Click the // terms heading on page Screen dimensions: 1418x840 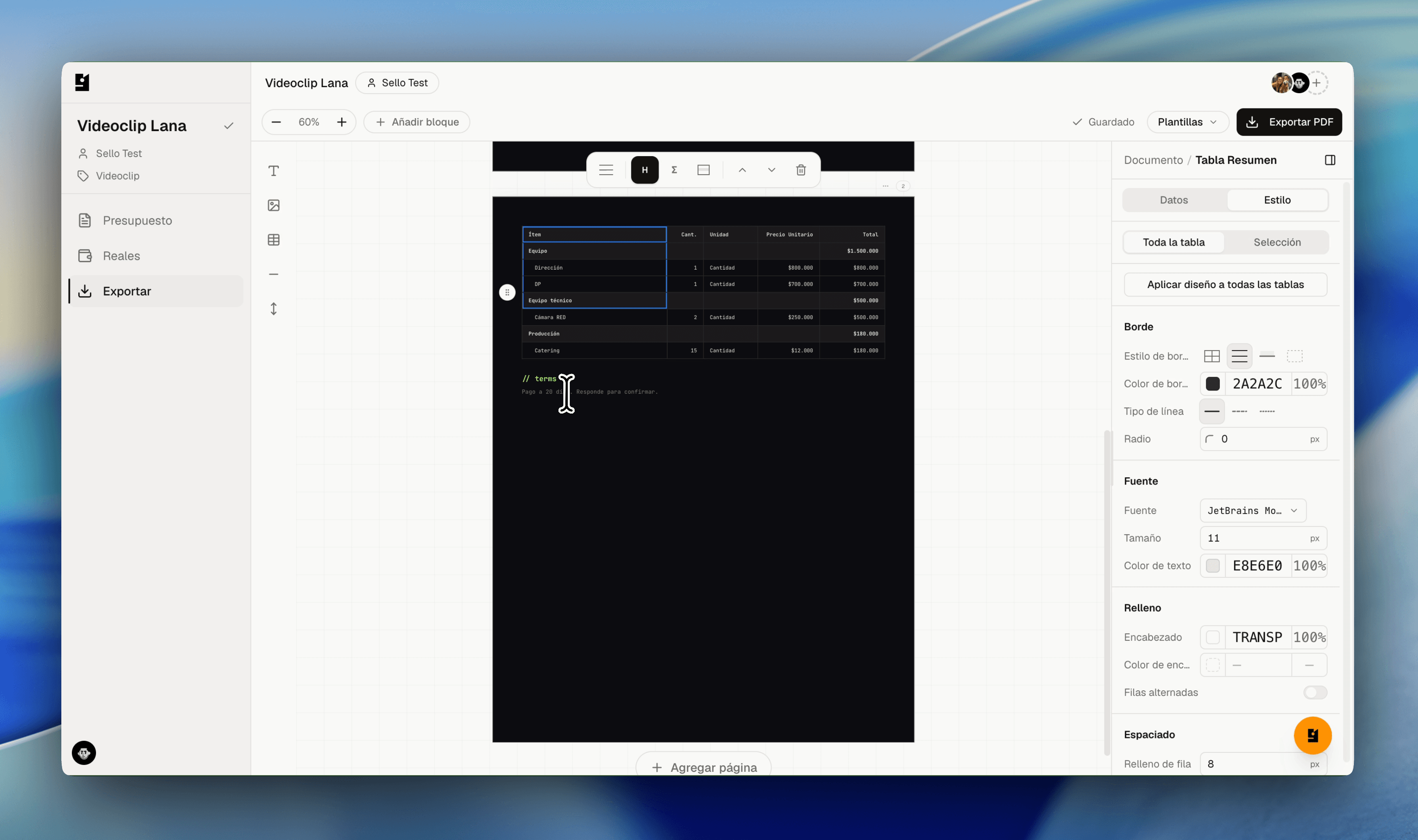(x=540, y=379)
